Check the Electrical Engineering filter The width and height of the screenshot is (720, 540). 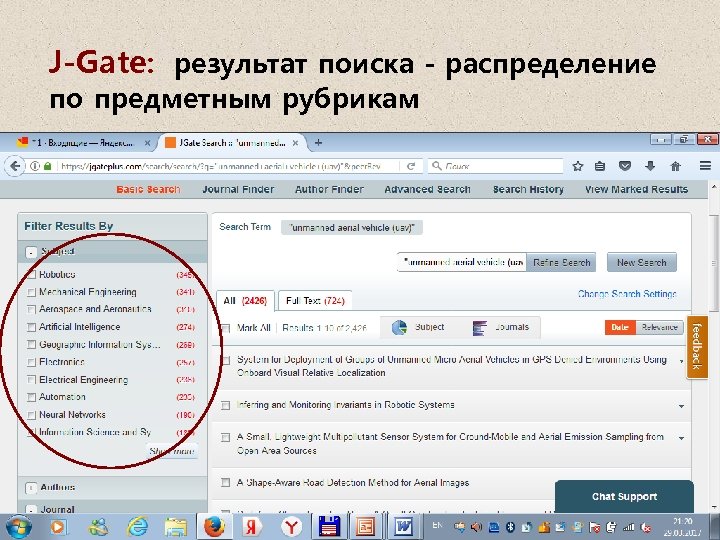pyautogui.click(x=31, y=380)
